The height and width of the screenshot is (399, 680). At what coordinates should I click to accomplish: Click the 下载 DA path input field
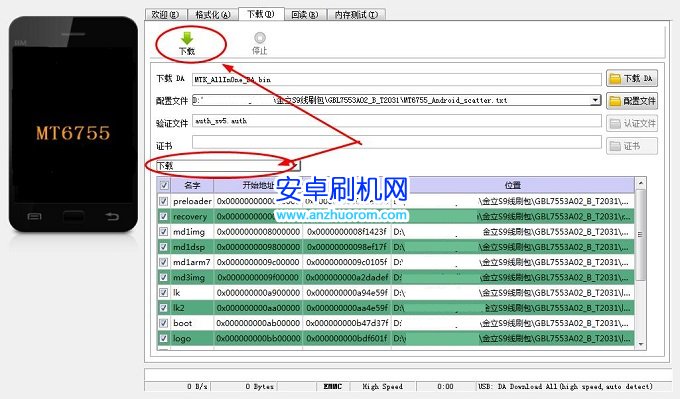(396, 79)
